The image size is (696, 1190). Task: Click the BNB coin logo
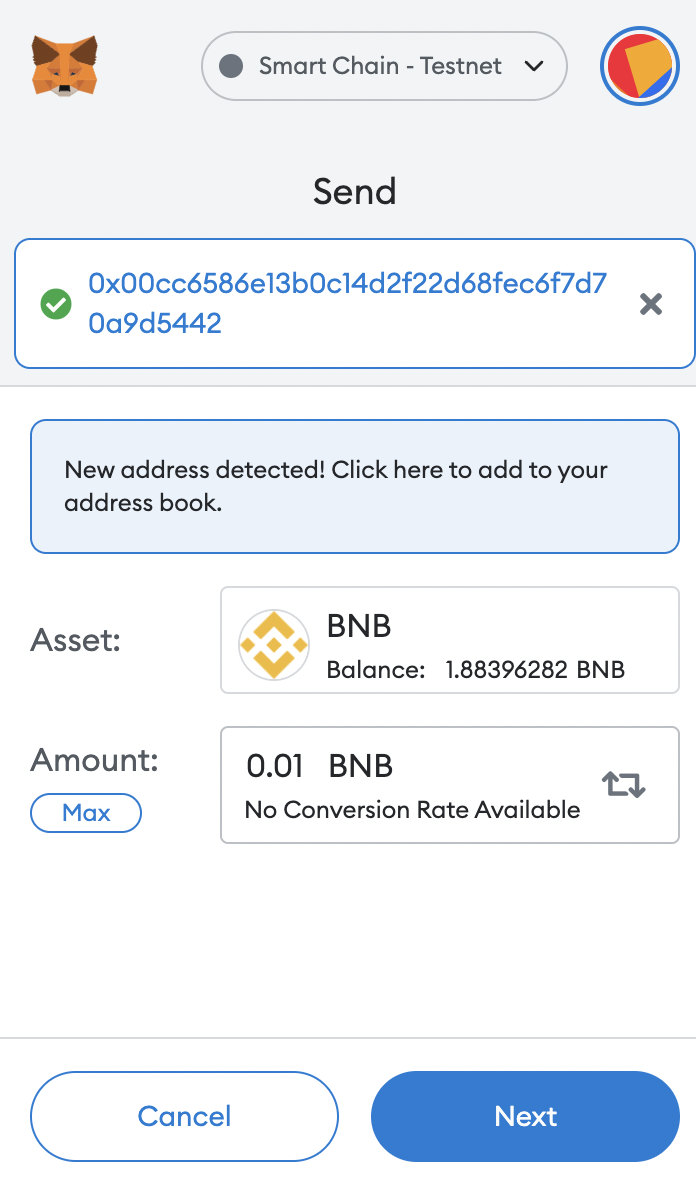pyautogui.click(x=274, y=645)
